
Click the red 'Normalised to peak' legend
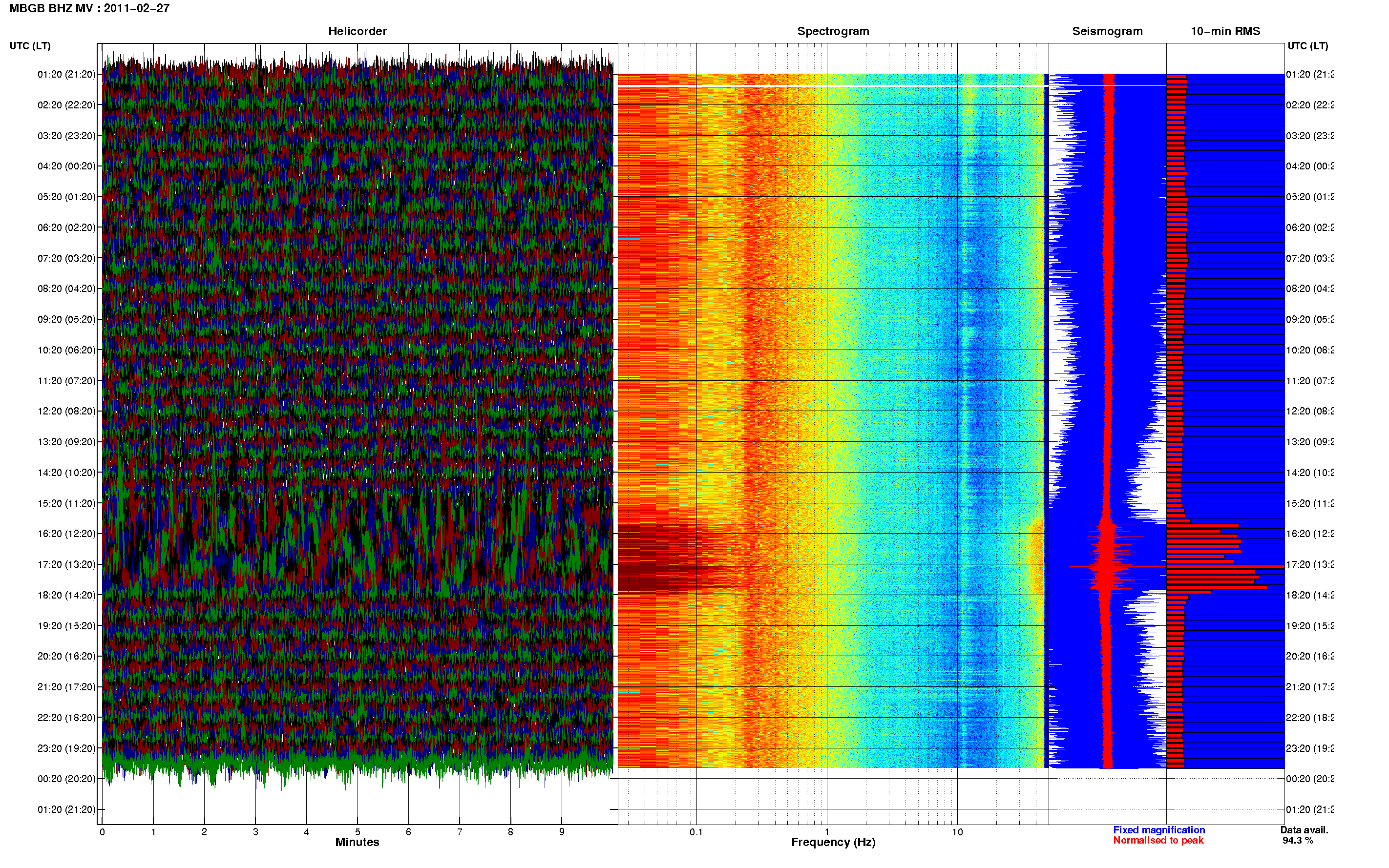[1158, 841]
